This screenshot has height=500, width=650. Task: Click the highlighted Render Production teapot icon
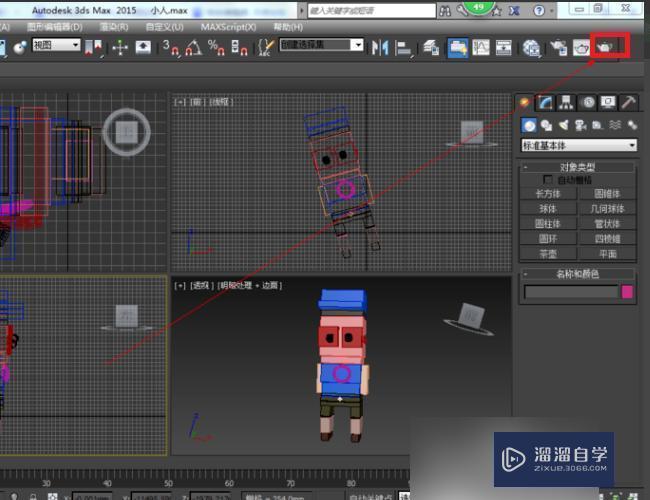pos(607,46)
